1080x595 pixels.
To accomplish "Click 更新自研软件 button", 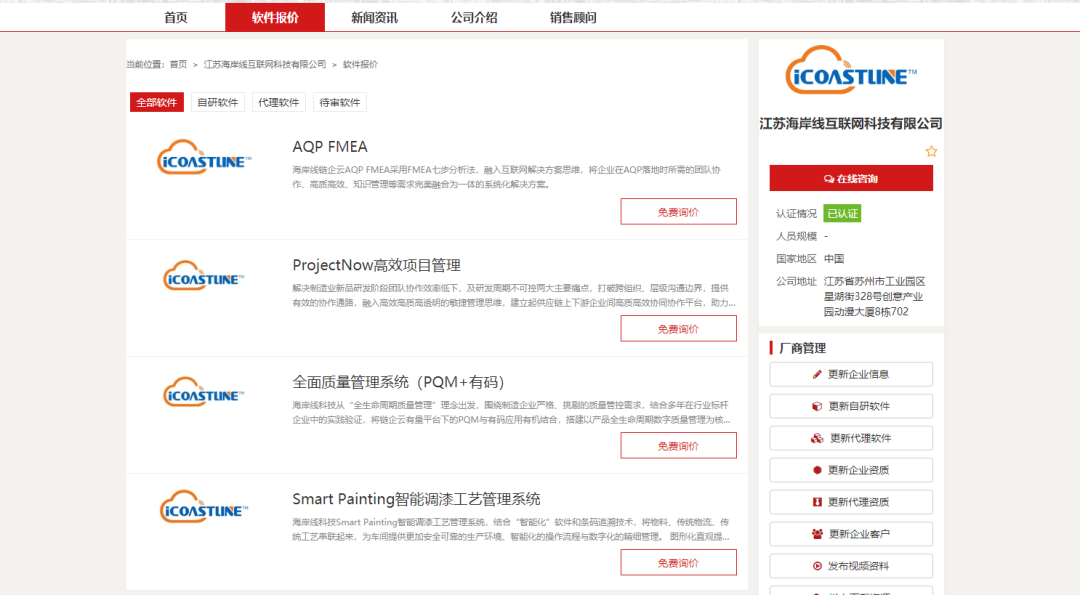I will click(851, 406).
